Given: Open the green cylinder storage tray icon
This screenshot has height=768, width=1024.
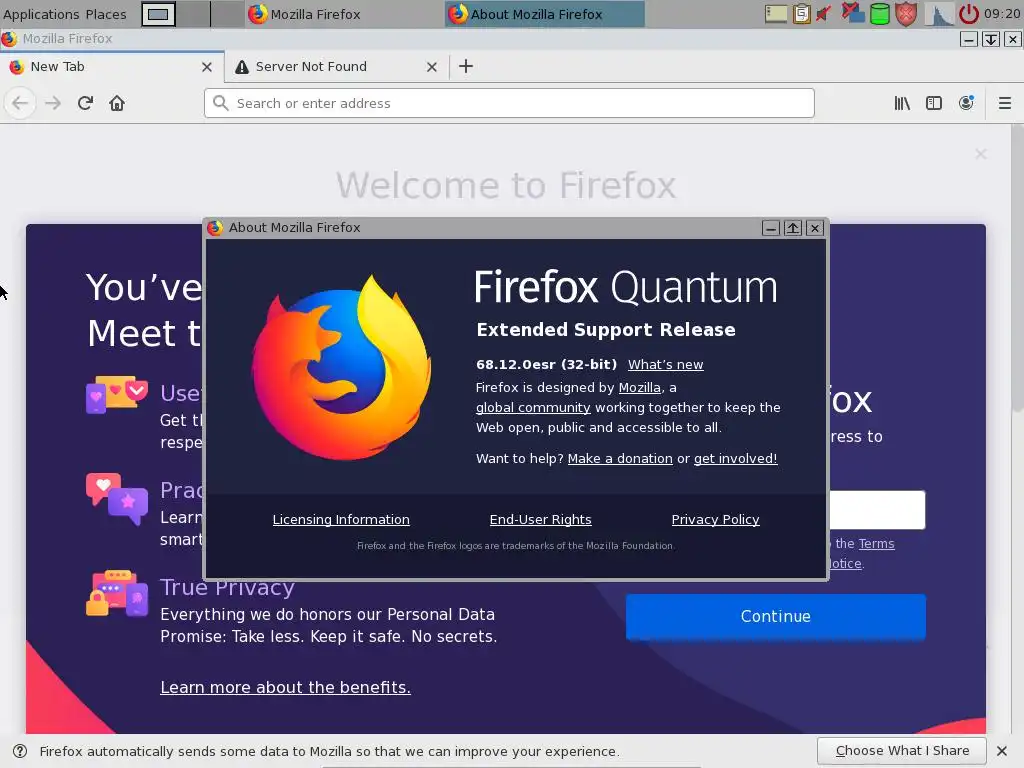Looking at the screenshot, I should (x=880, y=14).
